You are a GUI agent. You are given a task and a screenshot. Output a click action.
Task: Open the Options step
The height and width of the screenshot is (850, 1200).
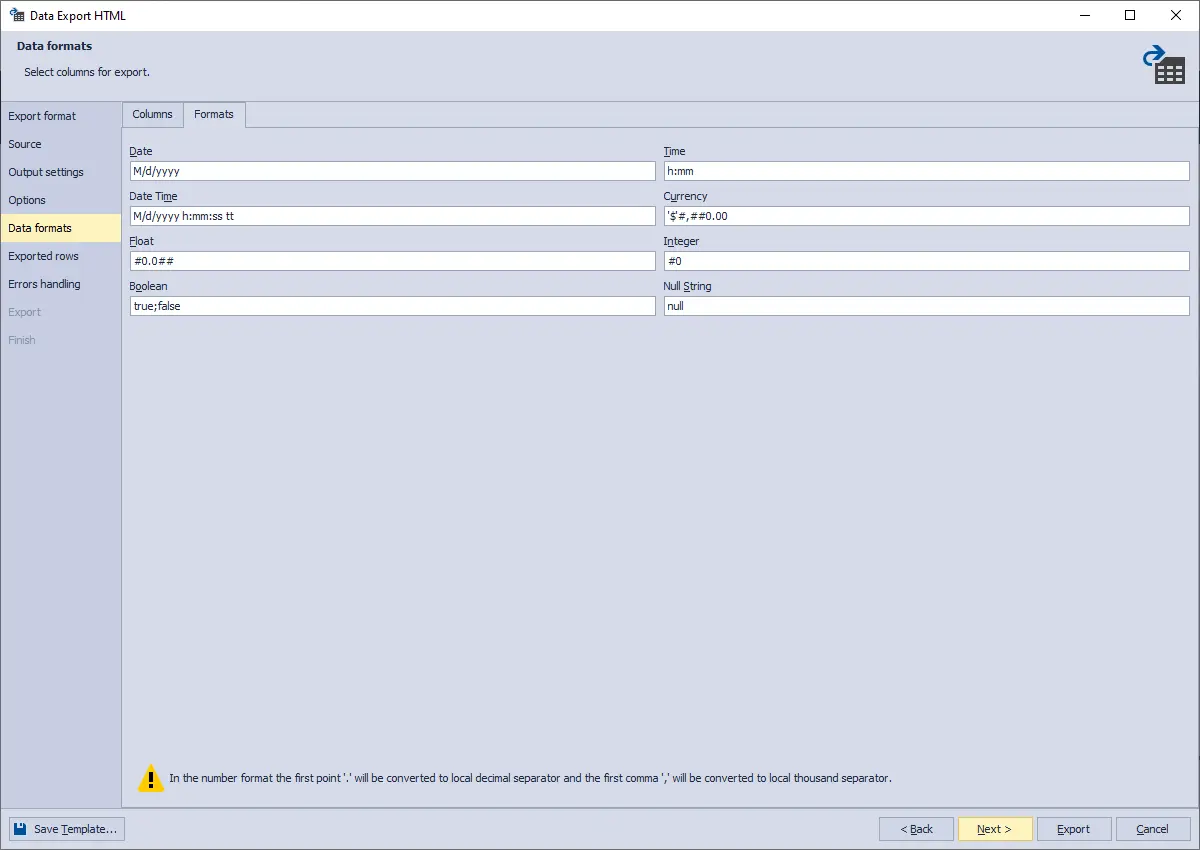(27, 200)
